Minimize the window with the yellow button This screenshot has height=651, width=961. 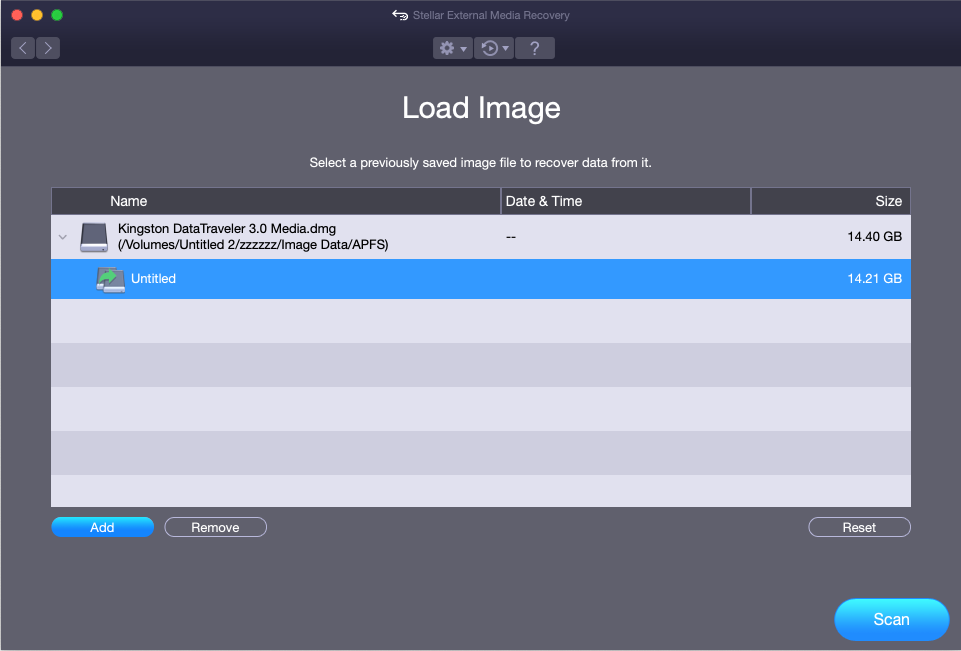tap(37, 15)
